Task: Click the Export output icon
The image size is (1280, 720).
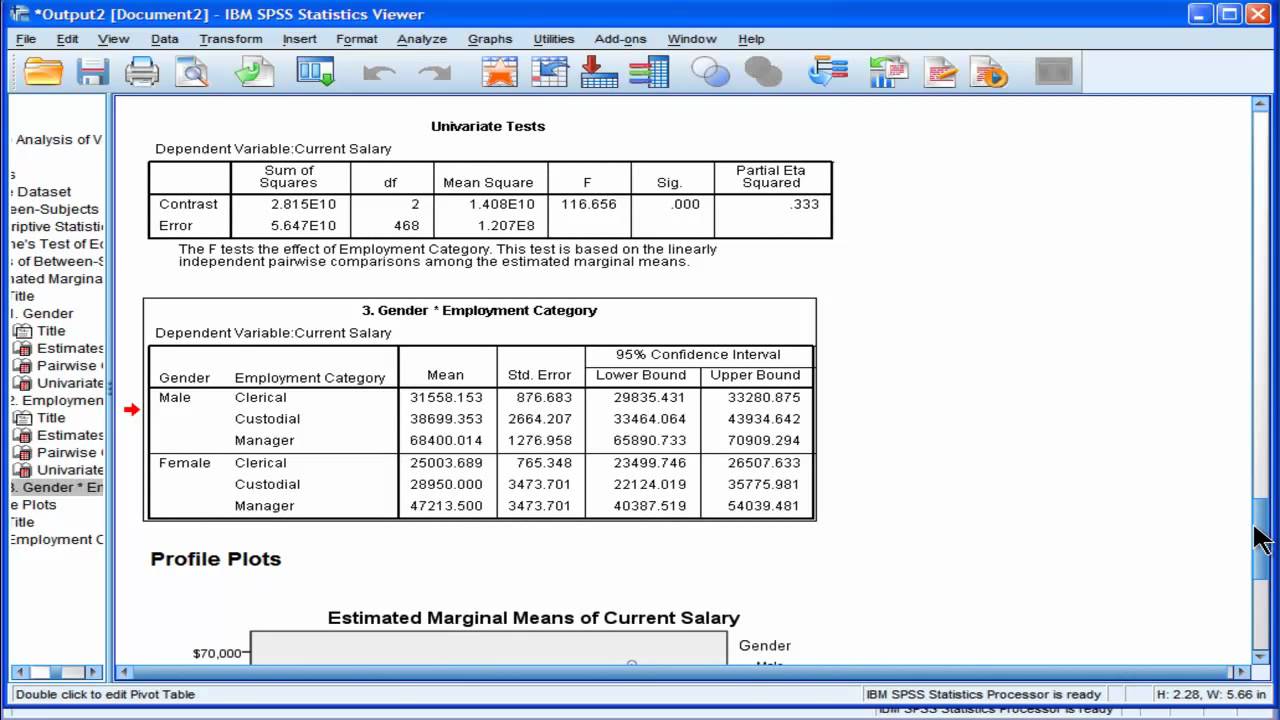Action: point(254,73)
